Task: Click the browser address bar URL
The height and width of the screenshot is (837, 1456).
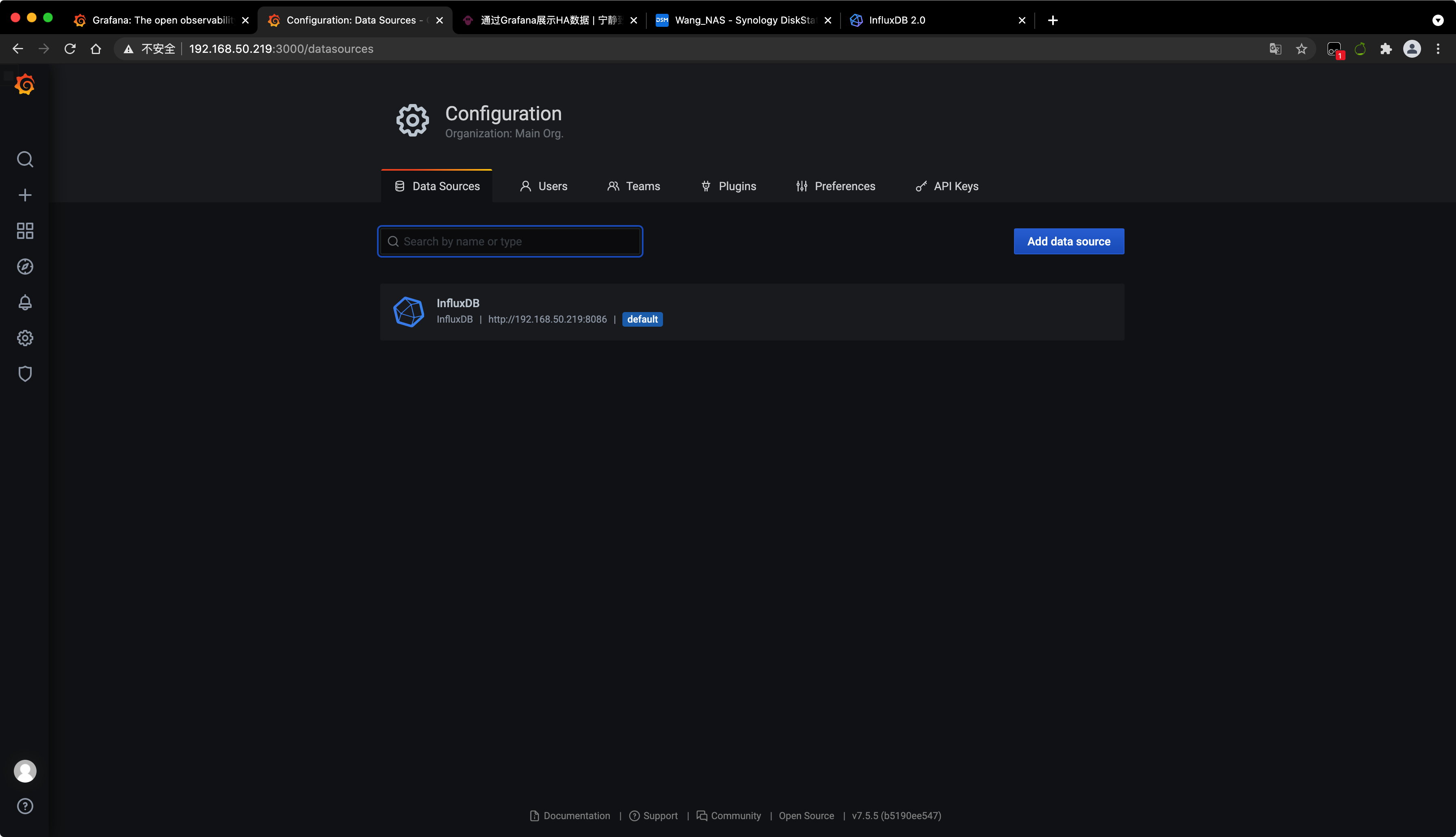Action: (x=281, y=49)
